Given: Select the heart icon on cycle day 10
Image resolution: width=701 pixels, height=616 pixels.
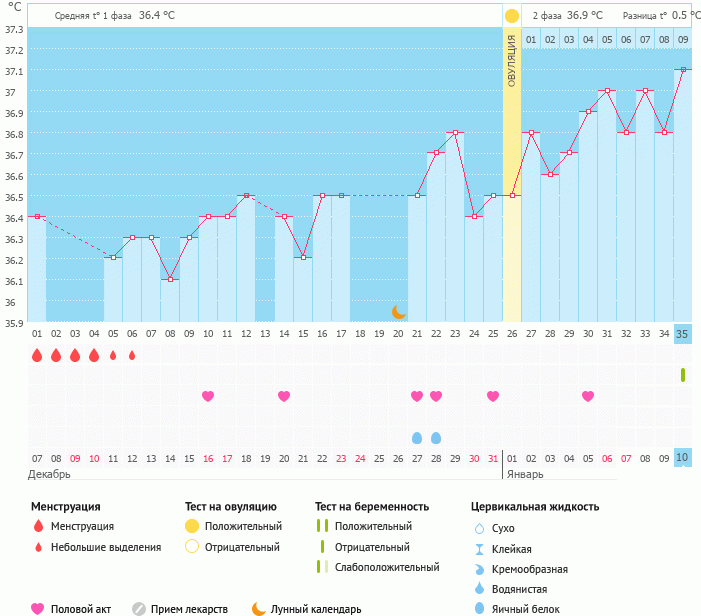Looking at the screenshot, I should pyautogui.click(x=208, y=396).
